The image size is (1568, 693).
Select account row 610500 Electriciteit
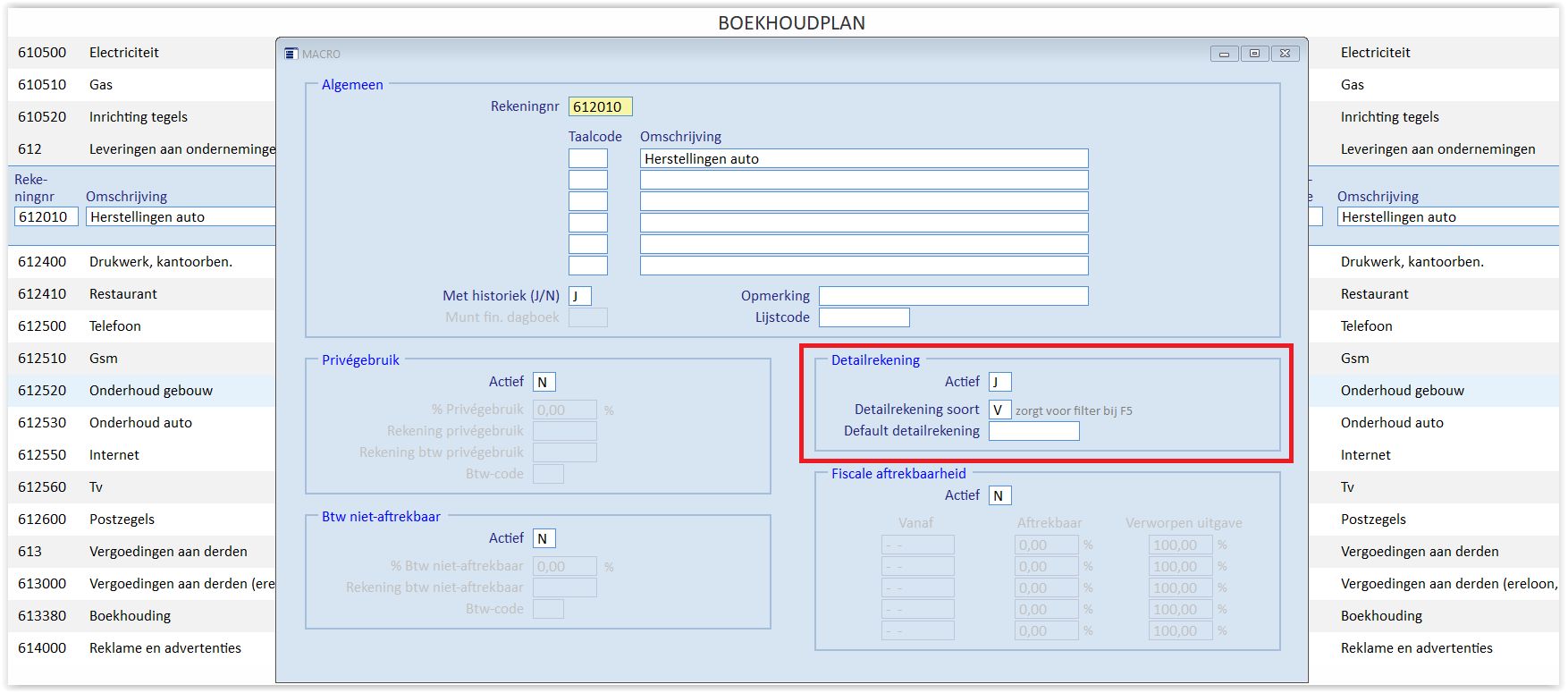pos(142,53)
